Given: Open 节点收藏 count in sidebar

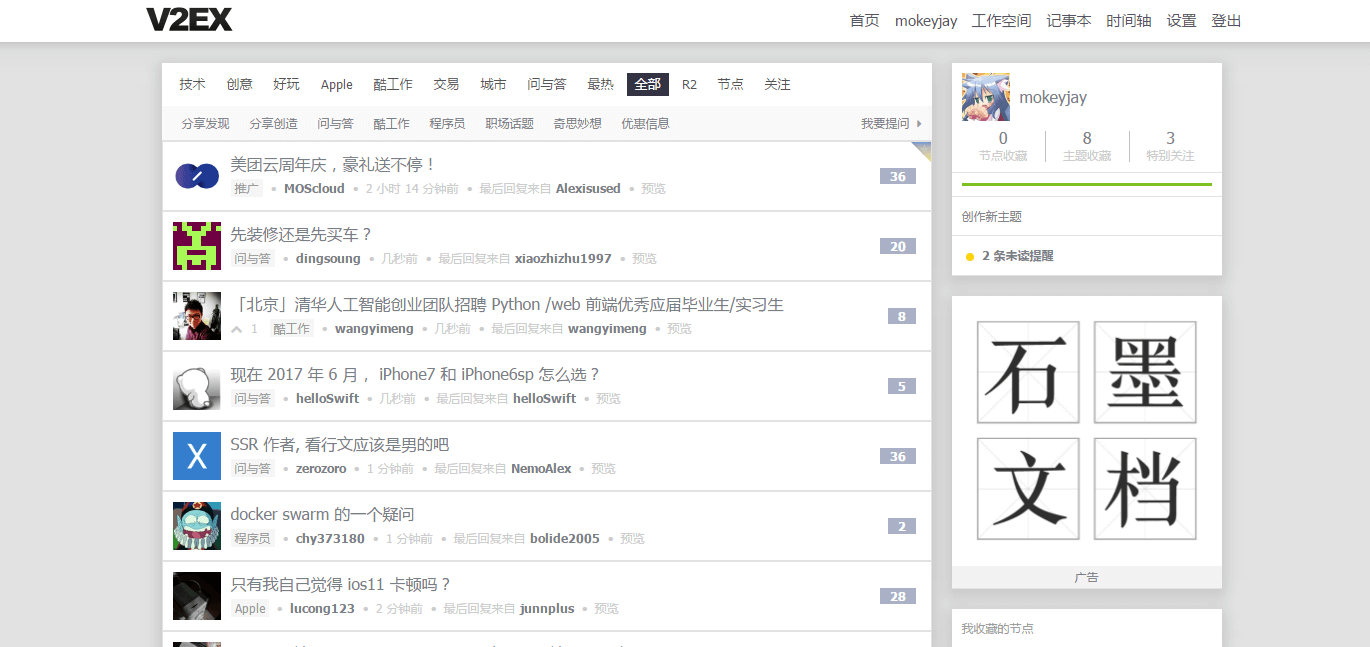Looking at the screenshot, I should pos(1003,146).
